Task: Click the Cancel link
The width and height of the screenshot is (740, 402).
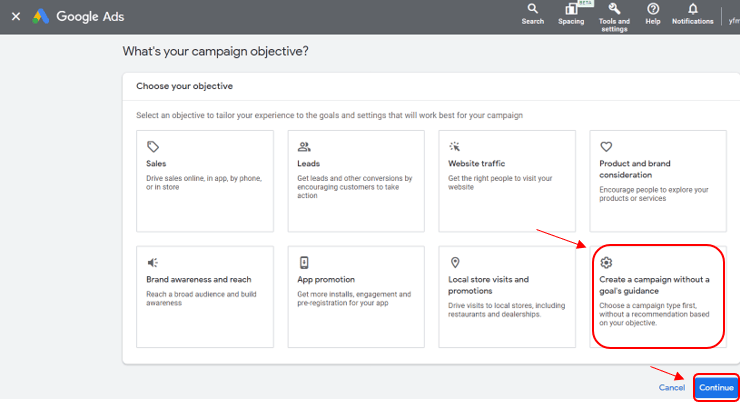Action: pyautogui.click(x=671, y=387)
